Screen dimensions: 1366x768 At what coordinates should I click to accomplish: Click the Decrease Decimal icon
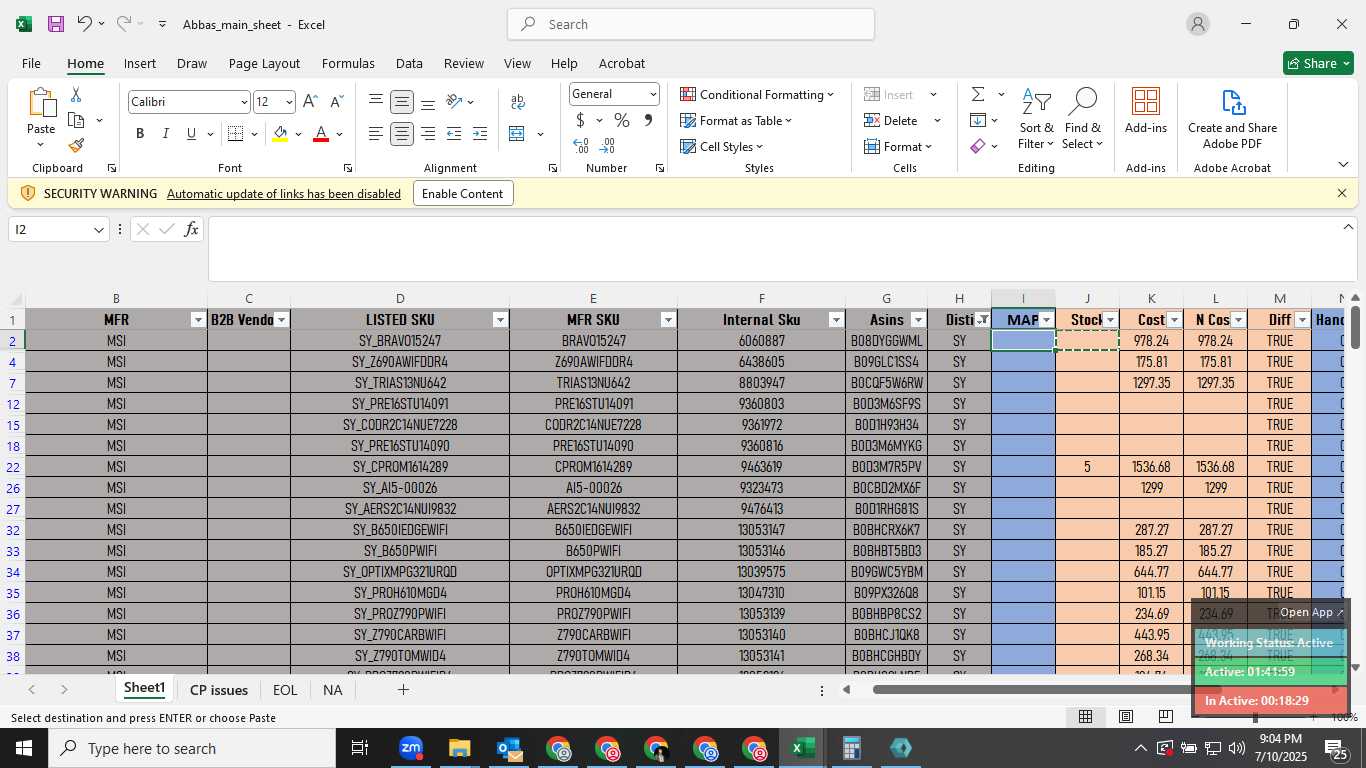608,146
